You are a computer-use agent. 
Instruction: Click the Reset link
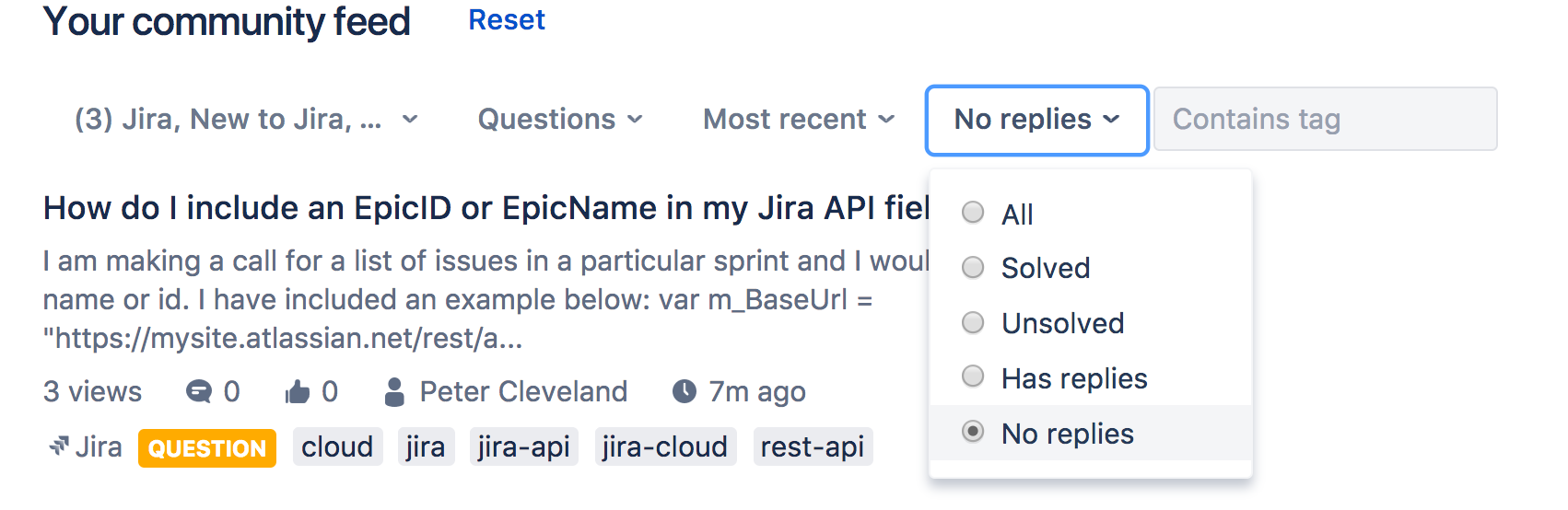click(x=507, y=20)
